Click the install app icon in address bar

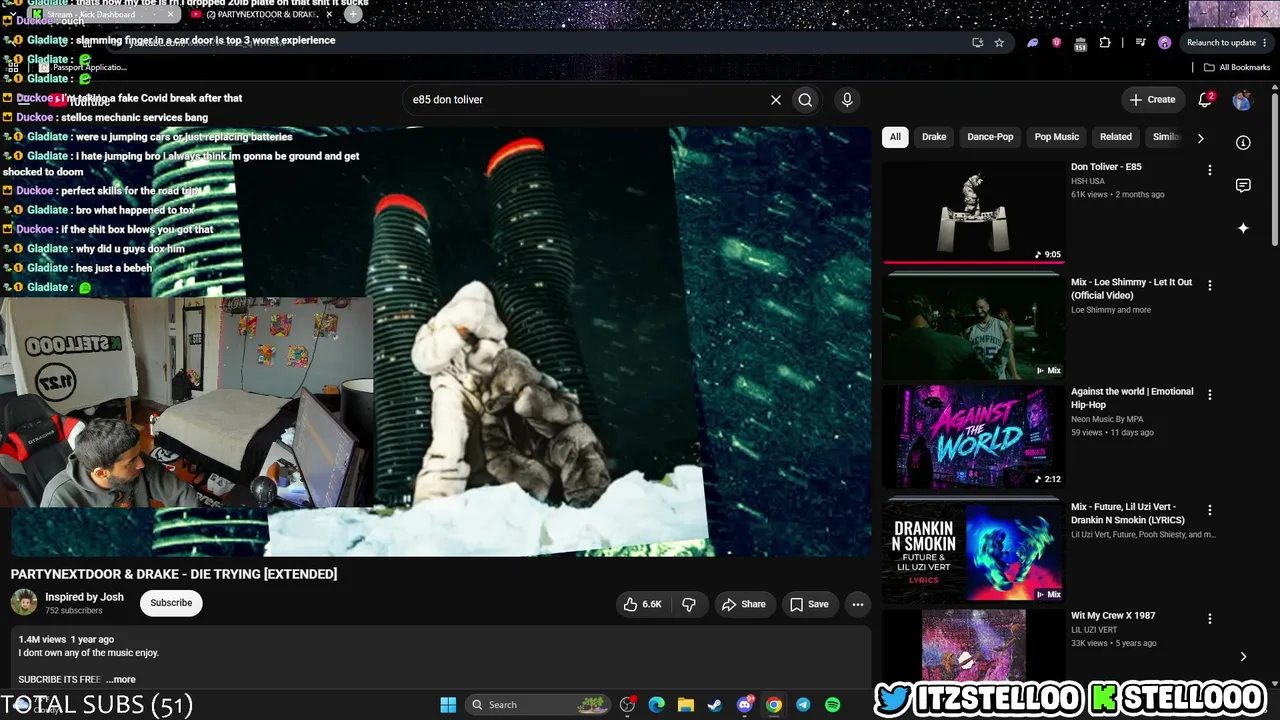tap(977, 43)
